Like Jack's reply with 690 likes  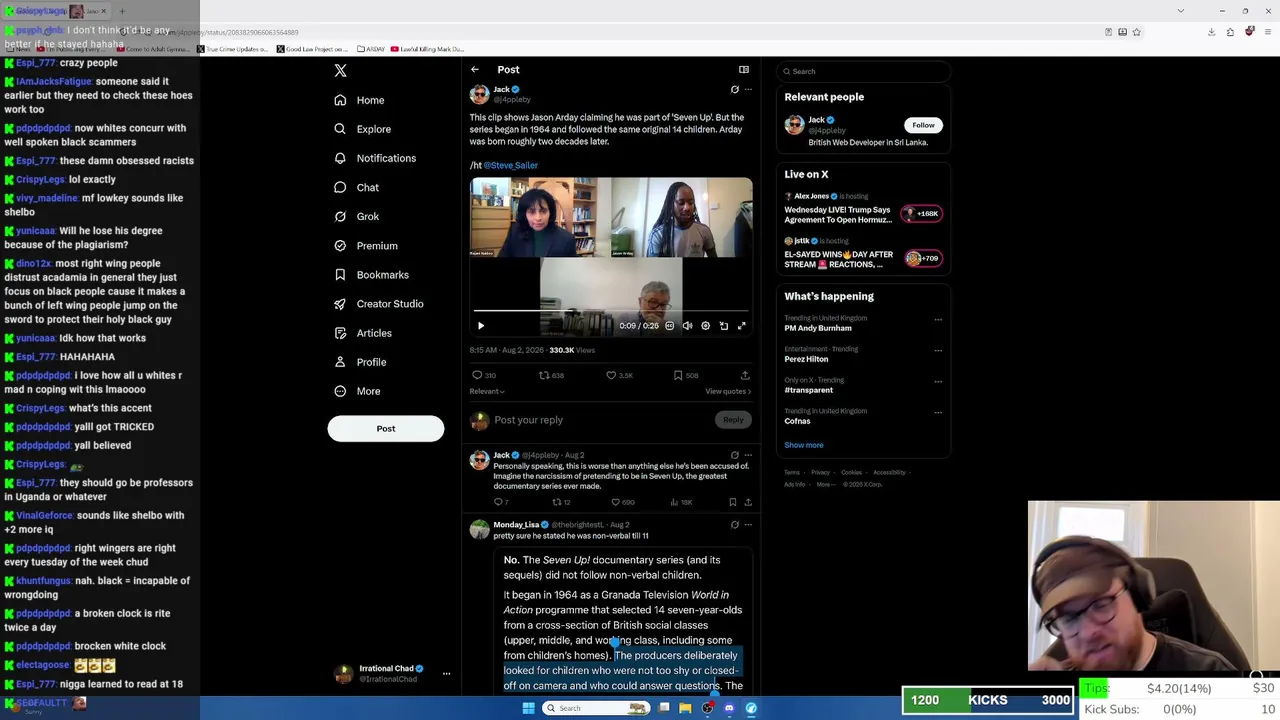click(623, 502)
